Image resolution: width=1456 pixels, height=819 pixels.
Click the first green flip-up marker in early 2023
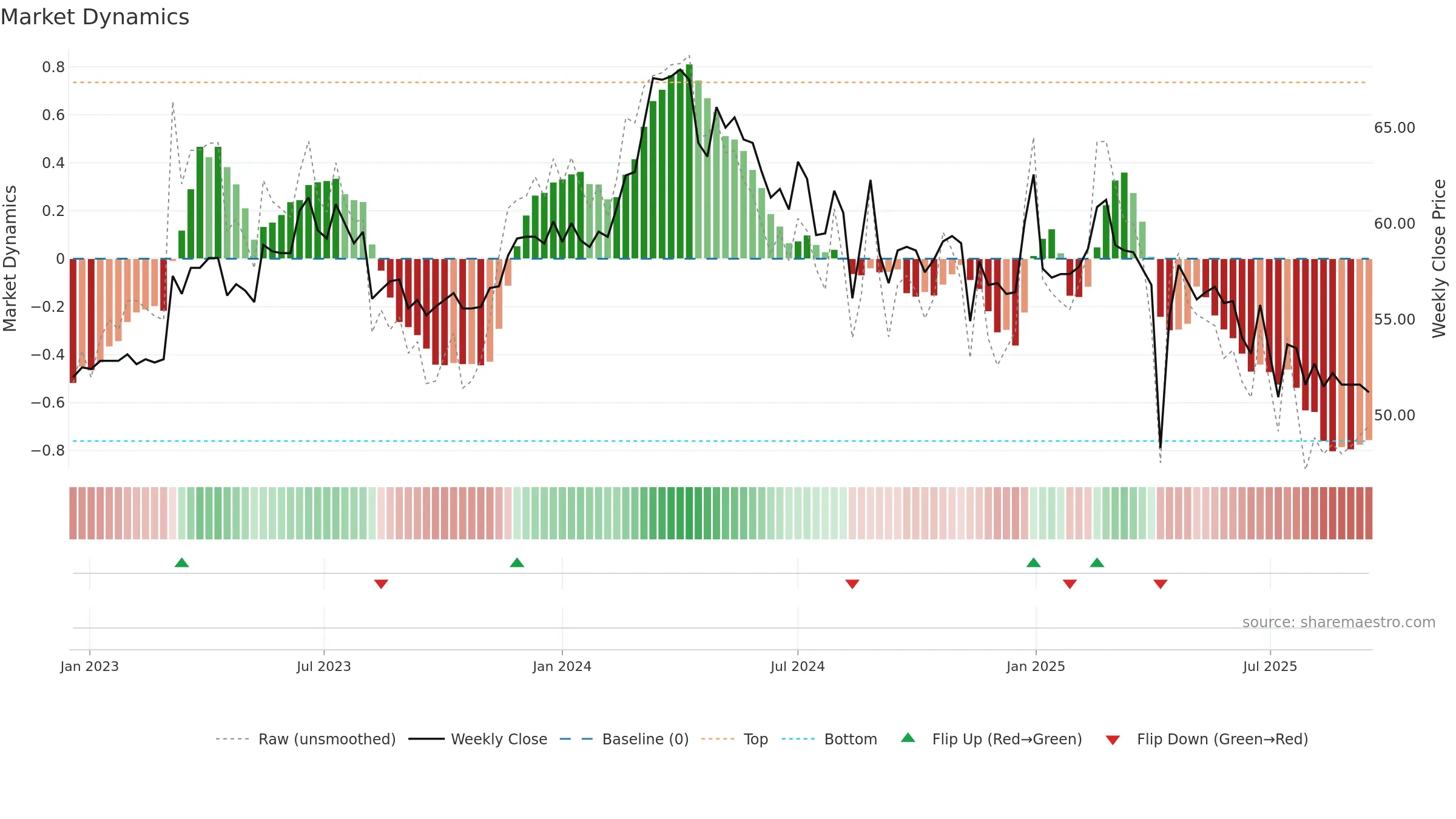click(x=182, y=562)
